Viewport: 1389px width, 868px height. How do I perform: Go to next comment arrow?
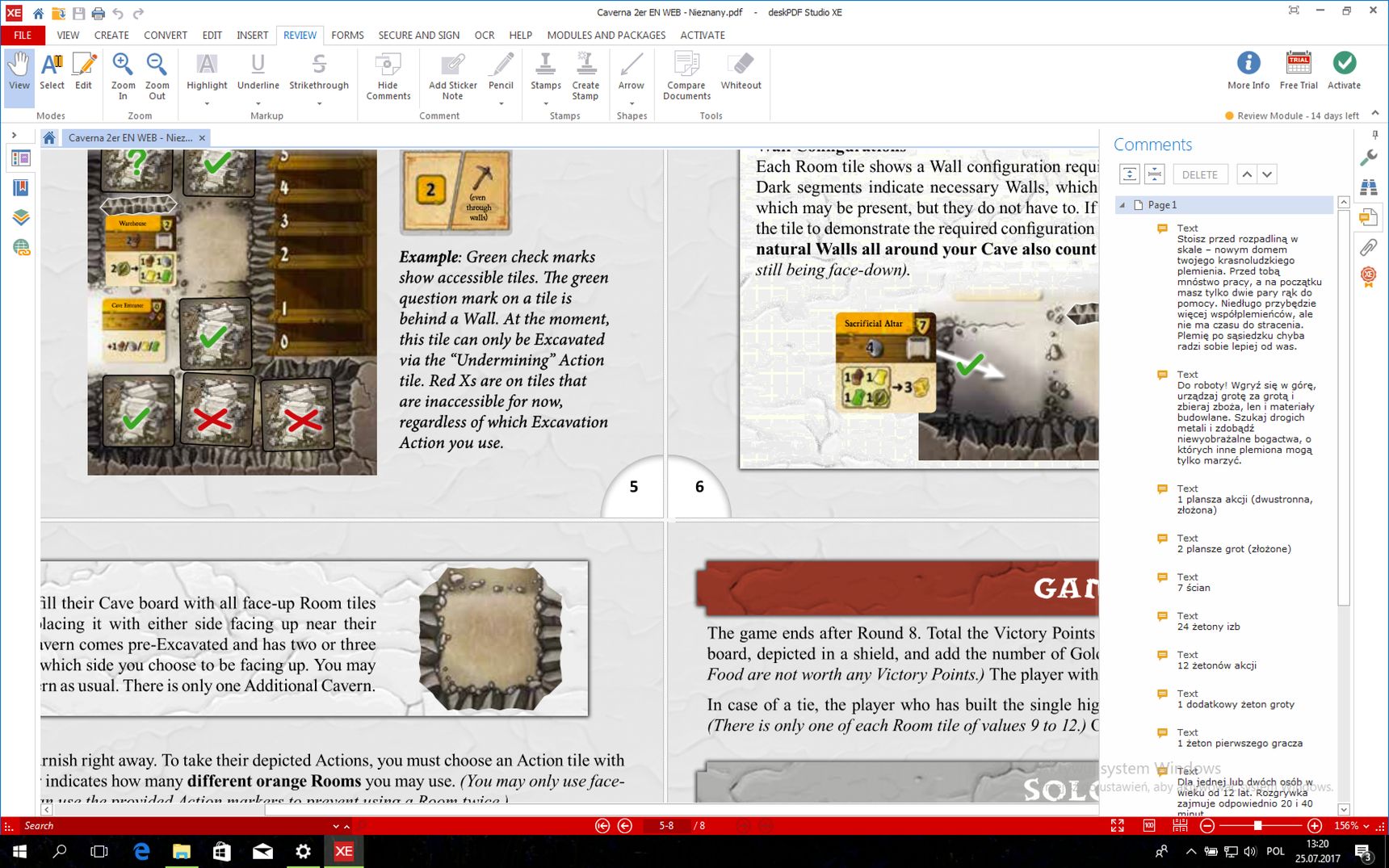click(1267, 174)
